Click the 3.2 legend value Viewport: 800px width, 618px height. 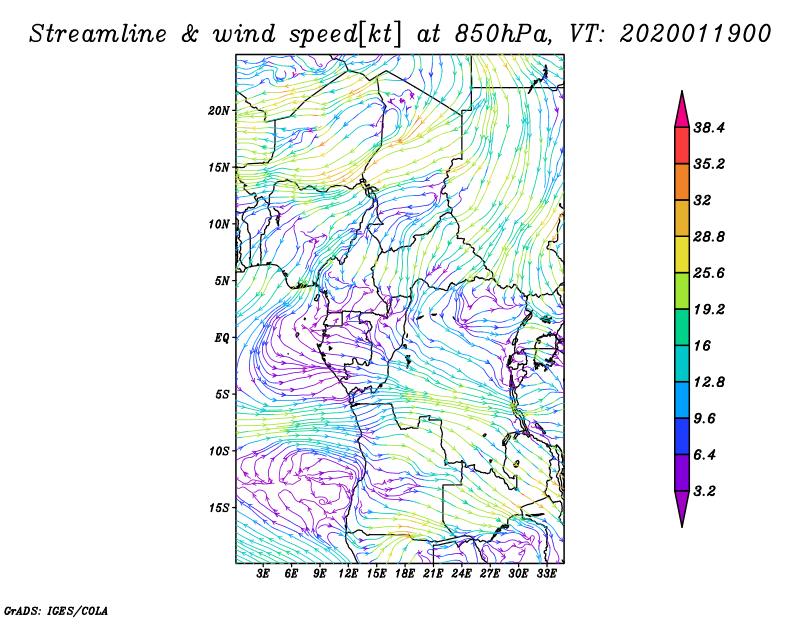point(705,491)
